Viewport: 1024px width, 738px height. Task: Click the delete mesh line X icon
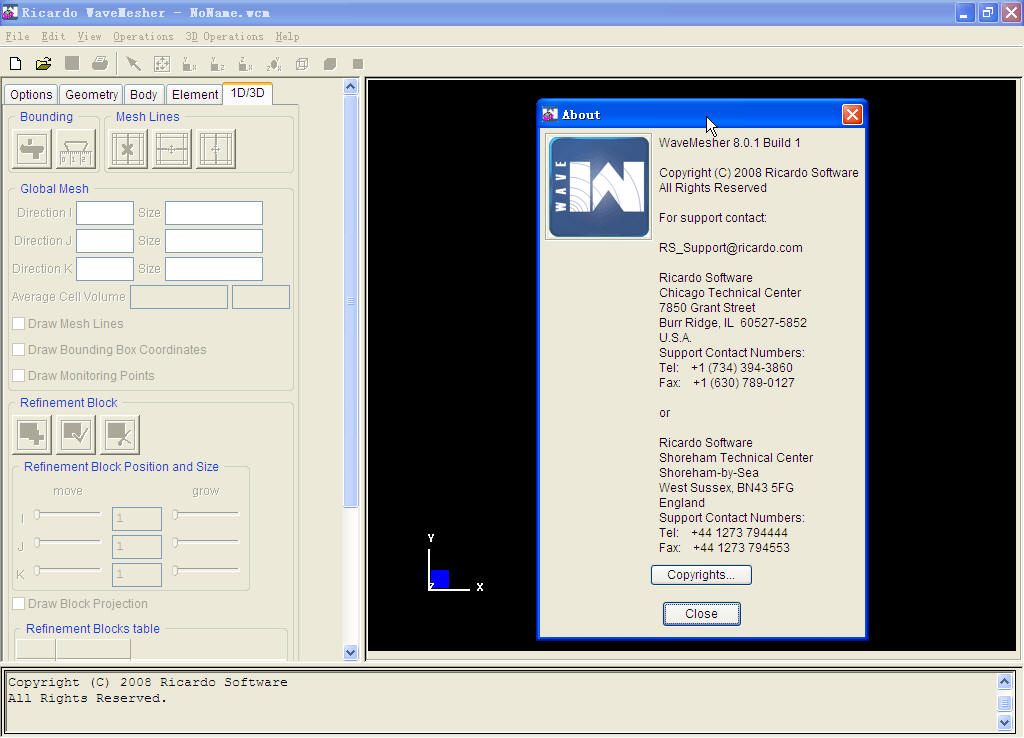(128, 150)
